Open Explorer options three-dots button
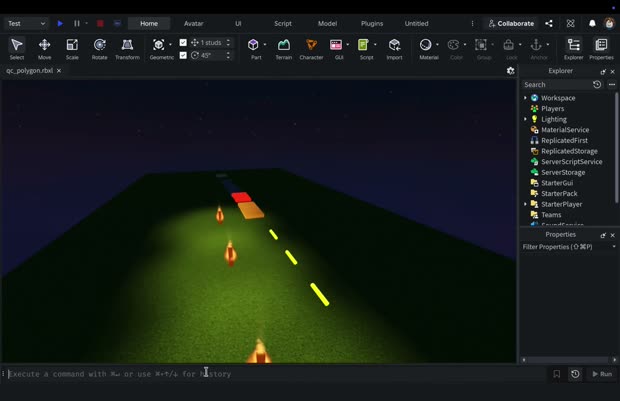 [612, 85]
